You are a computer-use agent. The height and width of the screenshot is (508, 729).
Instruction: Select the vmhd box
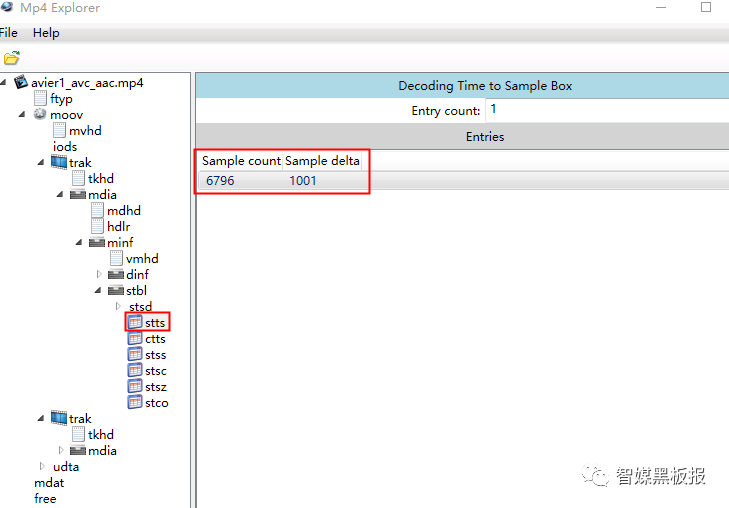pos(142,258)
